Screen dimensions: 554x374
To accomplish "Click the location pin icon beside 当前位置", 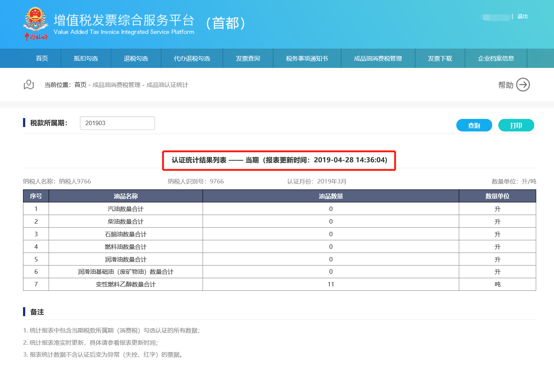I will point(29,85).
